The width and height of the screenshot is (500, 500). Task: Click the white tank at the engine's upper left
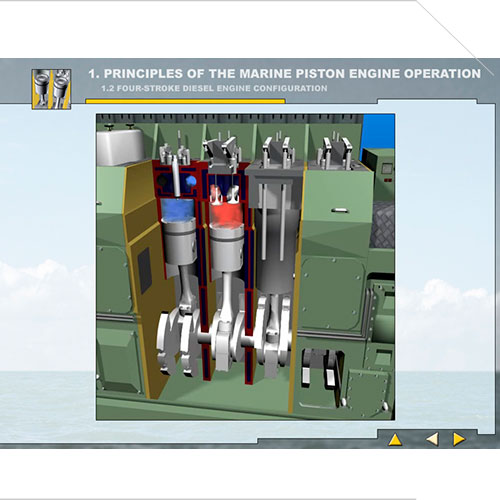[120, 147]
